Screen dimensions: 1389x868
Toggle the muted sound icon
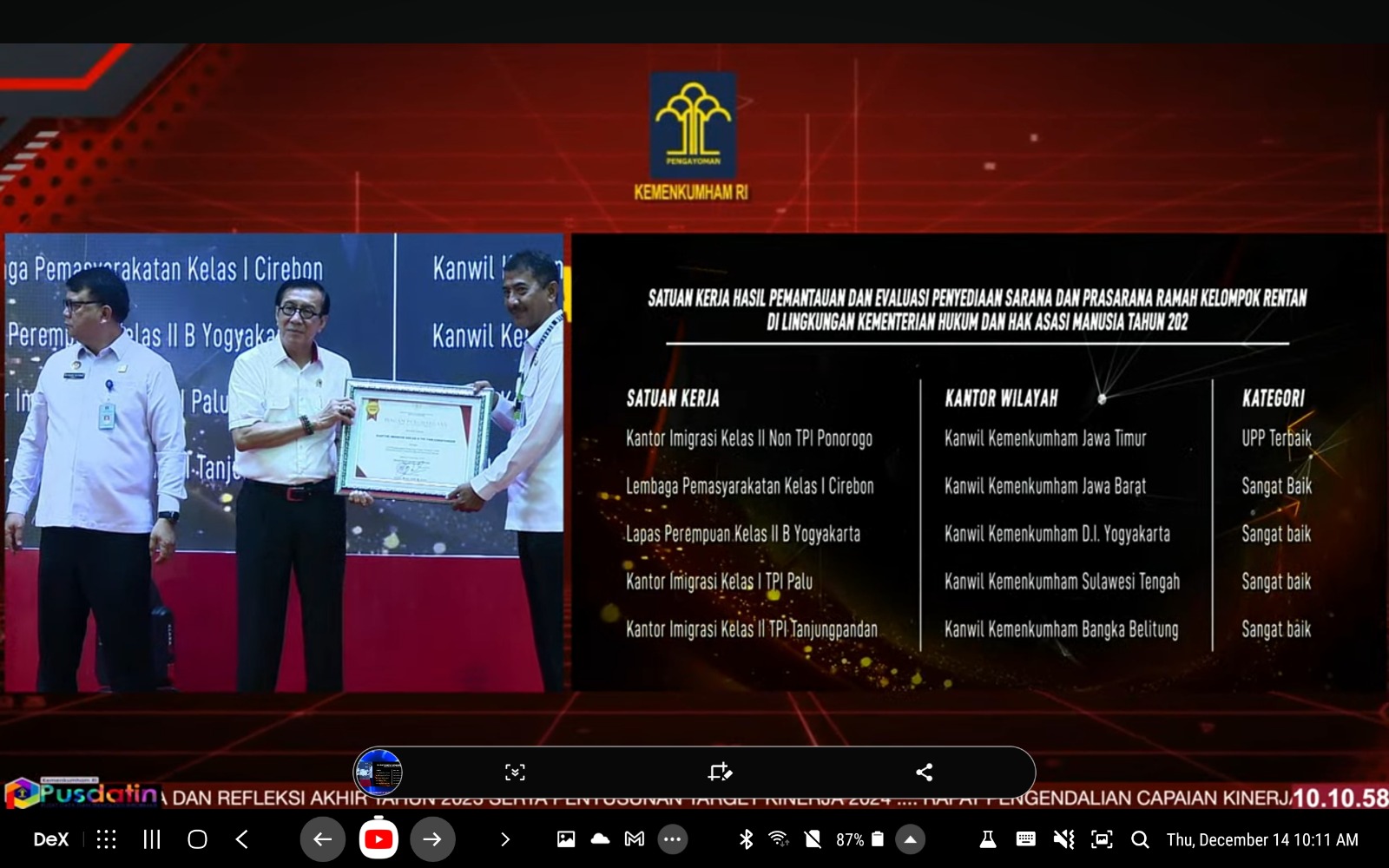[1063, 839]
